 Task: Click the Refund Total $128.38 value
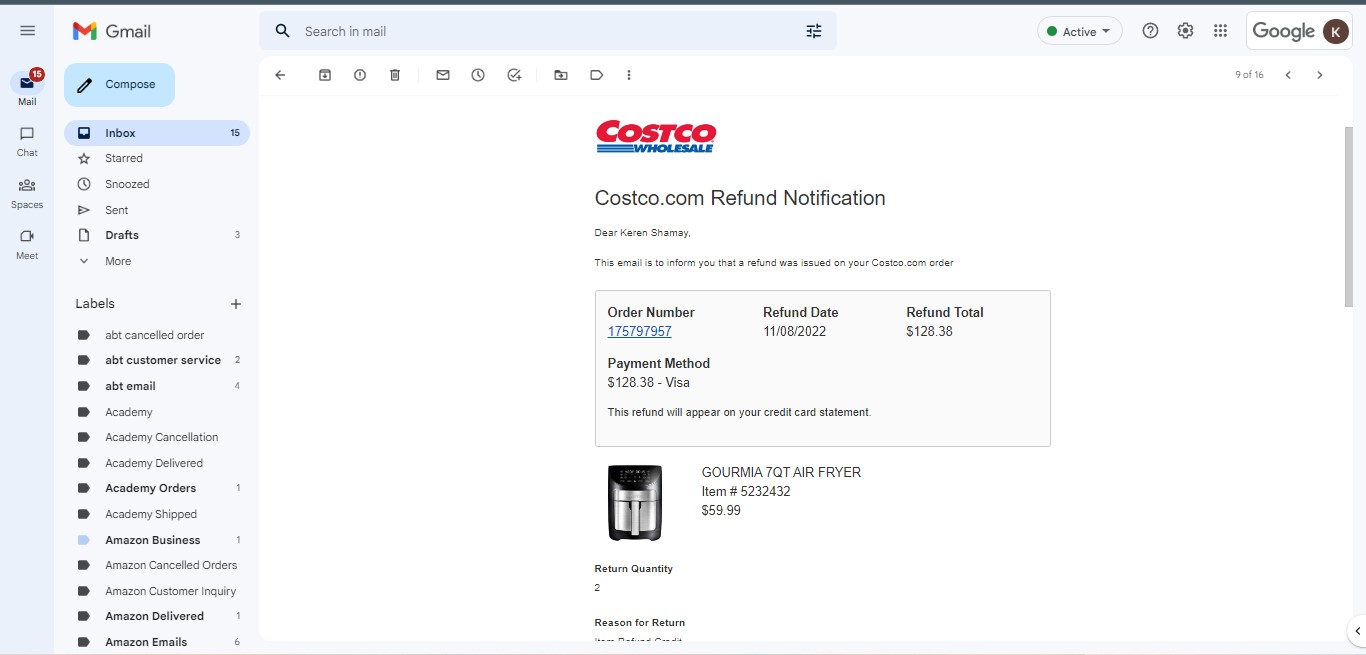pos(930,331)
